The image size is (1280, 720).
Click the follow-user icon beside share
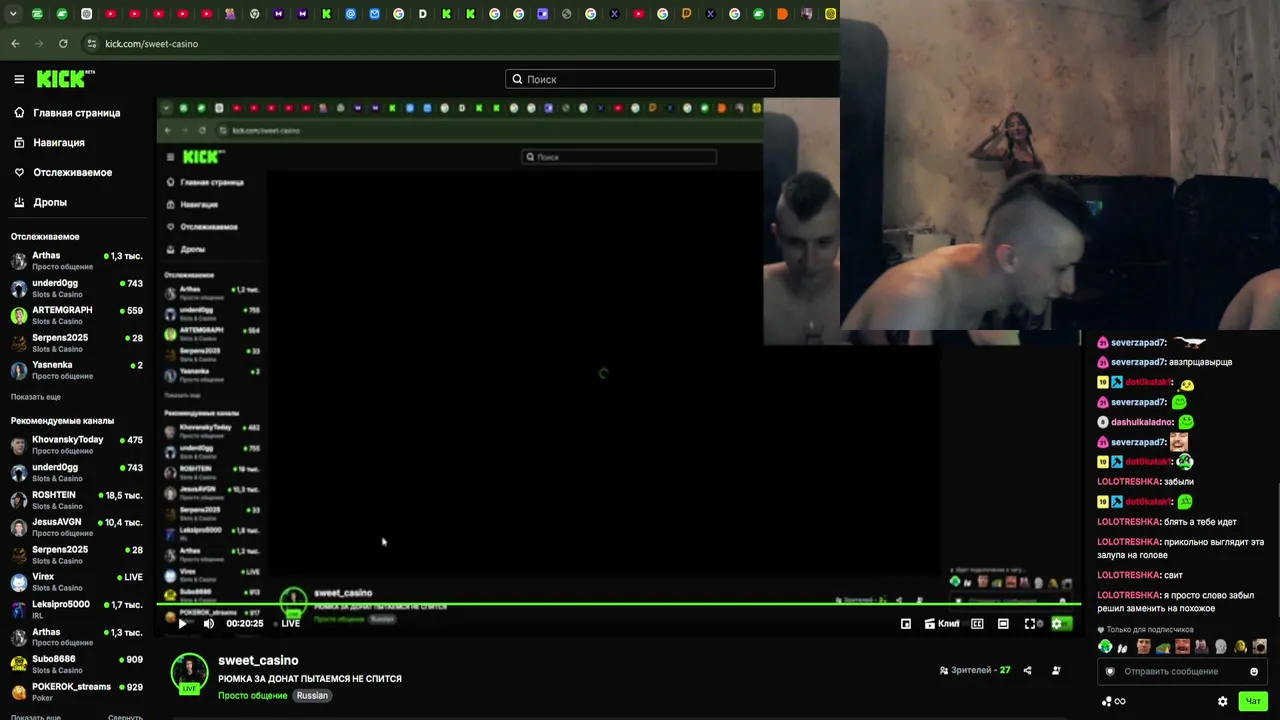[1056, 670]
